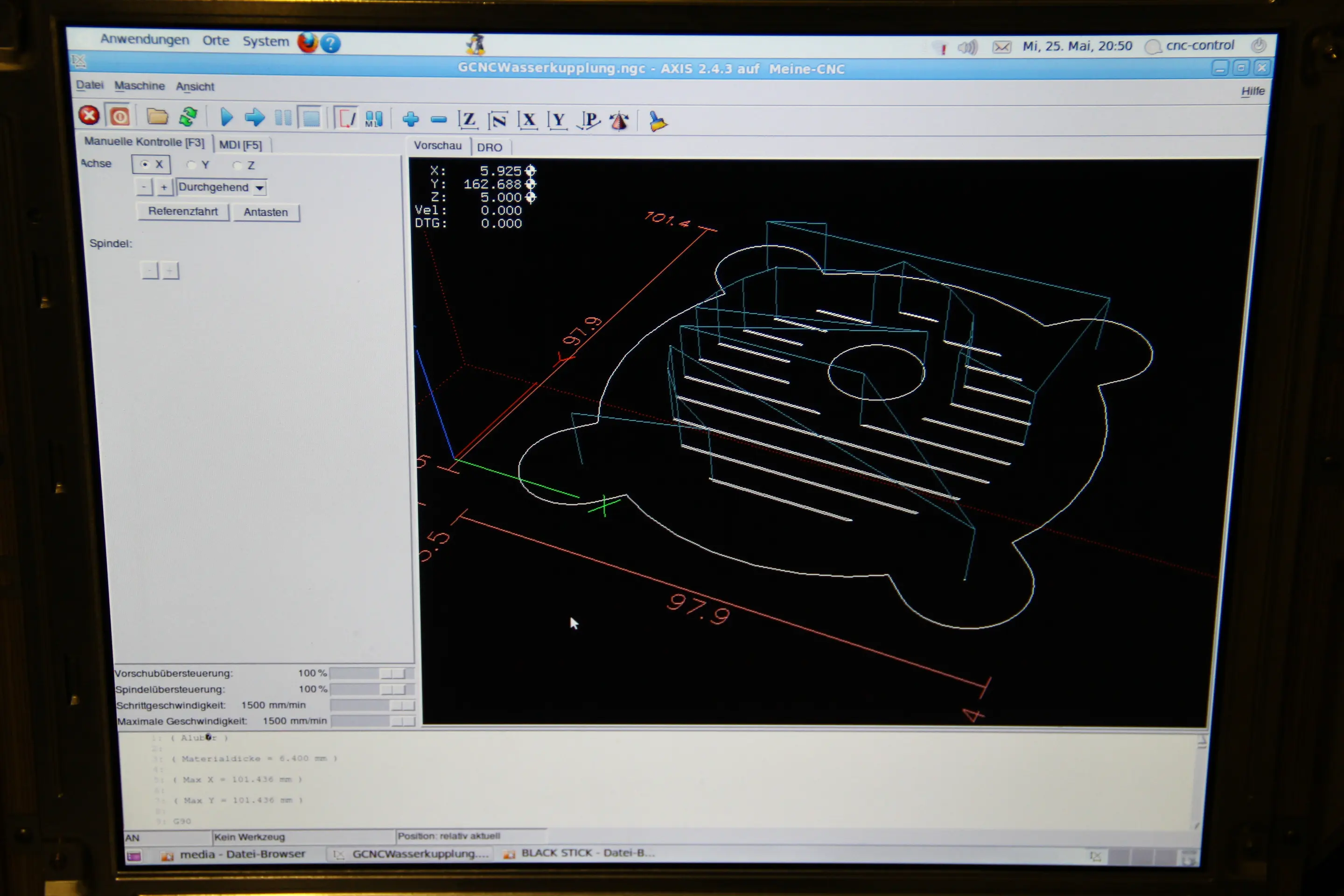Reload the current file with the green arrows icon

[x=188, y=117]
